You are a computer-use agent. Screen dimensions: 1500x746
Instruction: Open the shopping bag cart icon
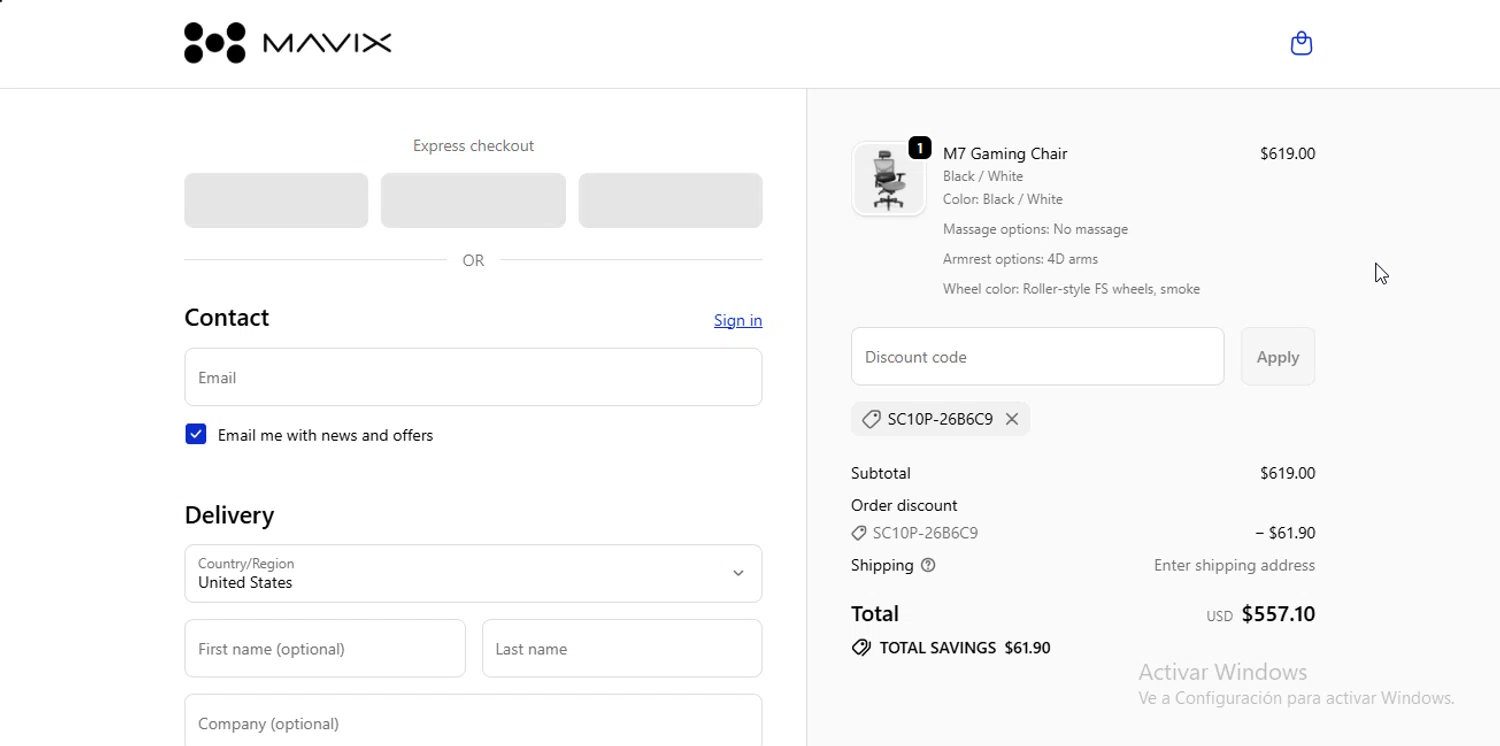1301,43
